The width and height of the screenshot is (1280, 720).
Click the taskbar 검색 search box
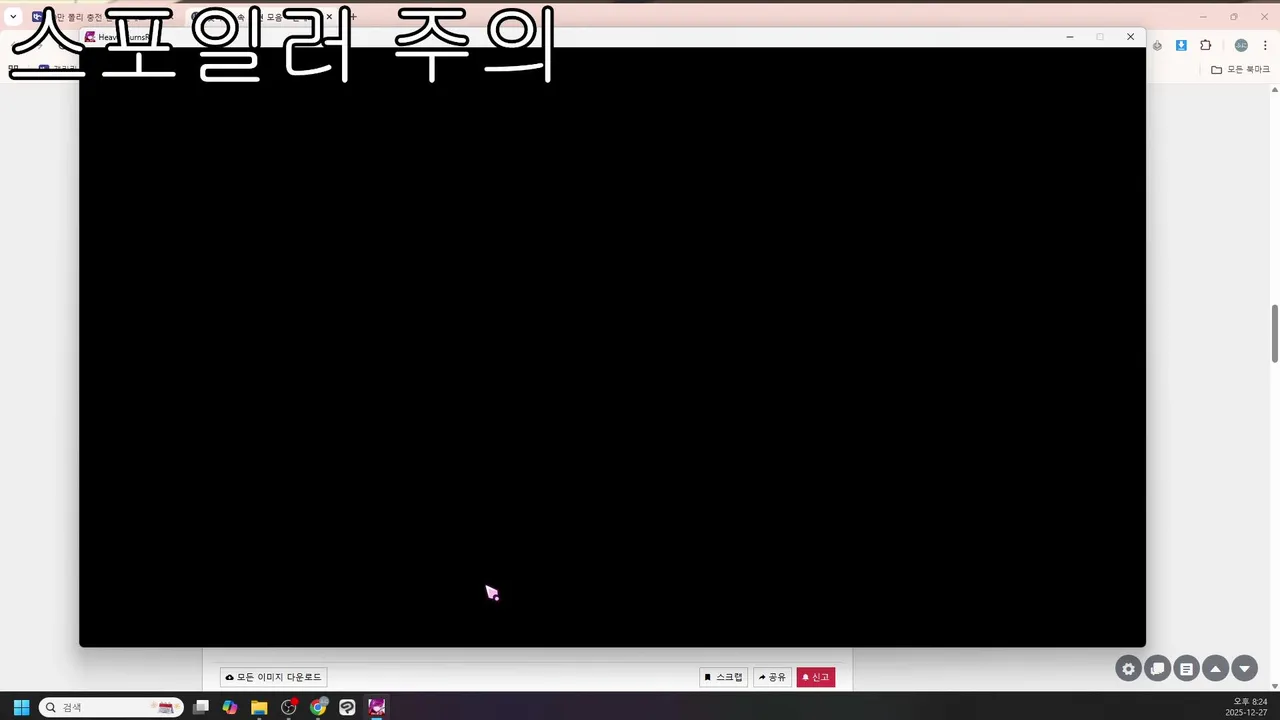coord(111,707)
